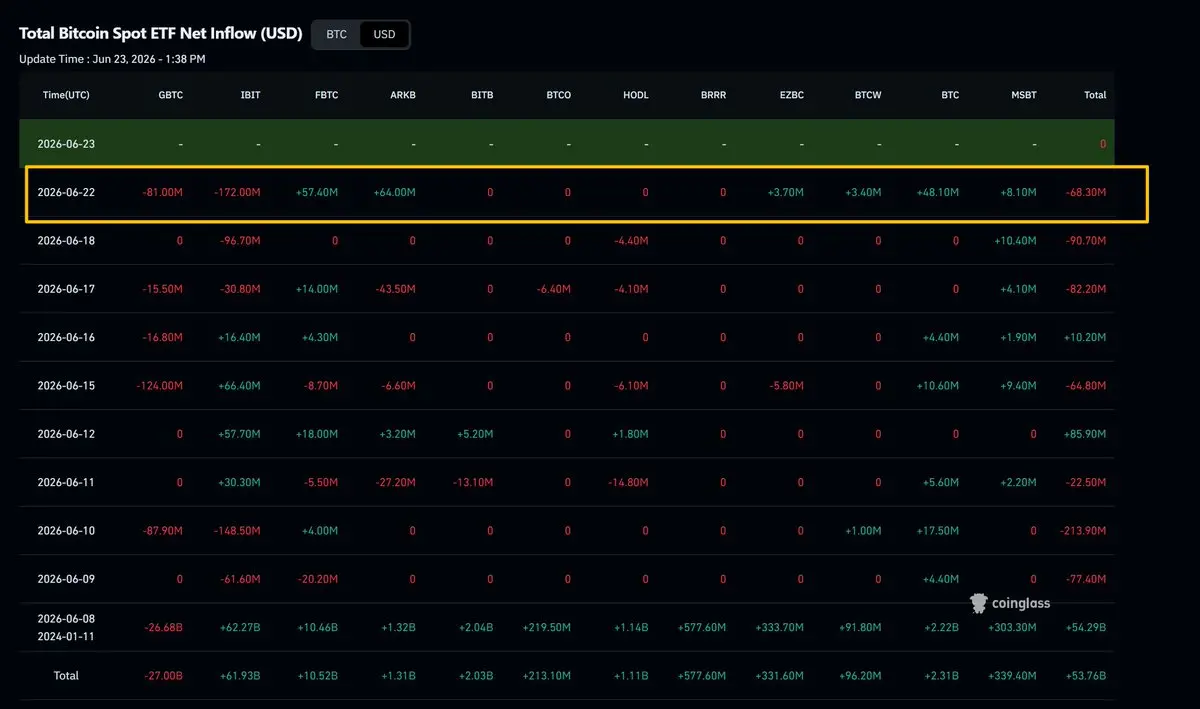The width and height of the screenshot is (1200, 709).
Task: Select the 2026-06-10 row date
Action: tap(66, 530)
